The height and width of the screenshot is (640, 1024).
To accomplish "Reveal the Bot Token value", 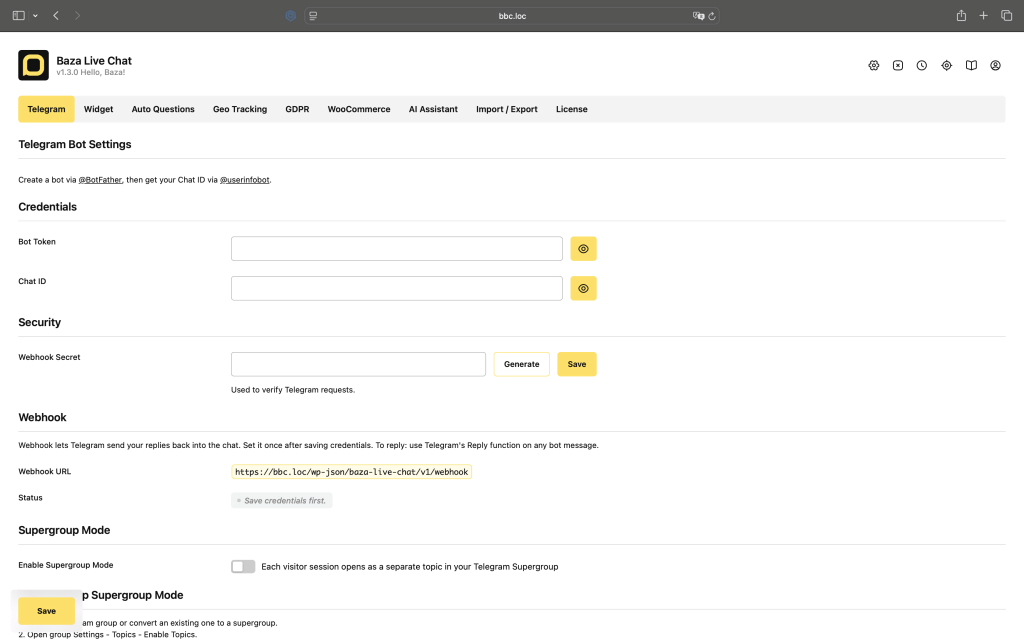I will [583, 249].
